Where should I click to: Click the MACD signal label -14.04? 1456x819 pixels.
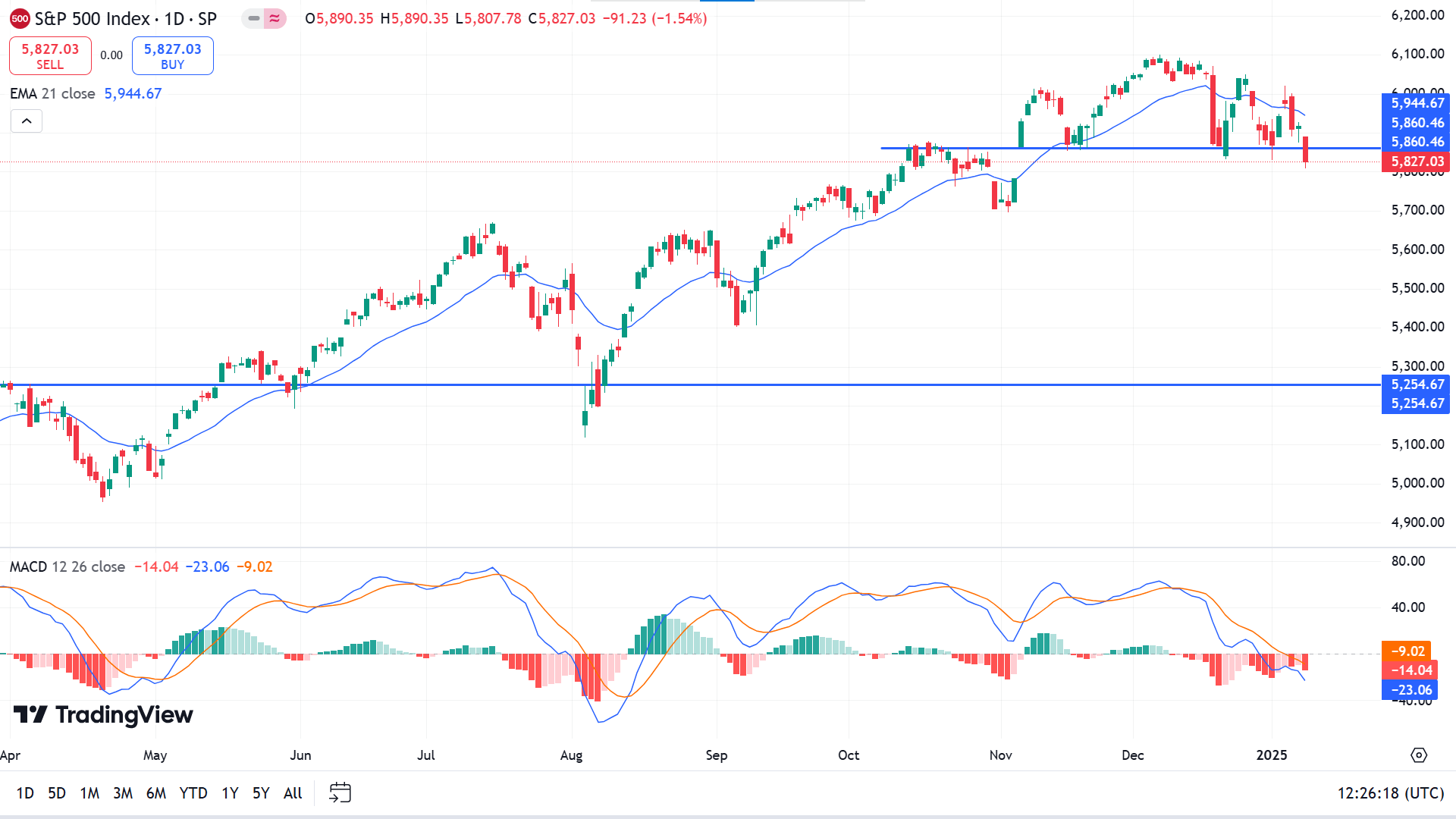pos(1409,670)
